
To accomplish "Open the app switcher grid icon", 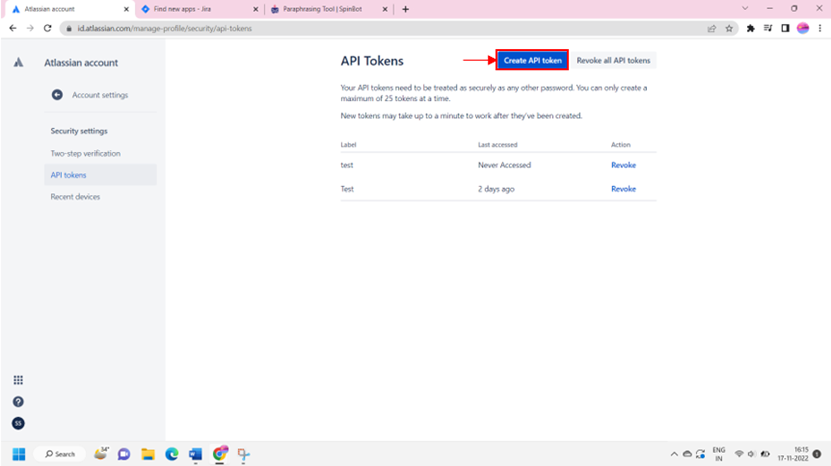I will (x=18, y=380).
